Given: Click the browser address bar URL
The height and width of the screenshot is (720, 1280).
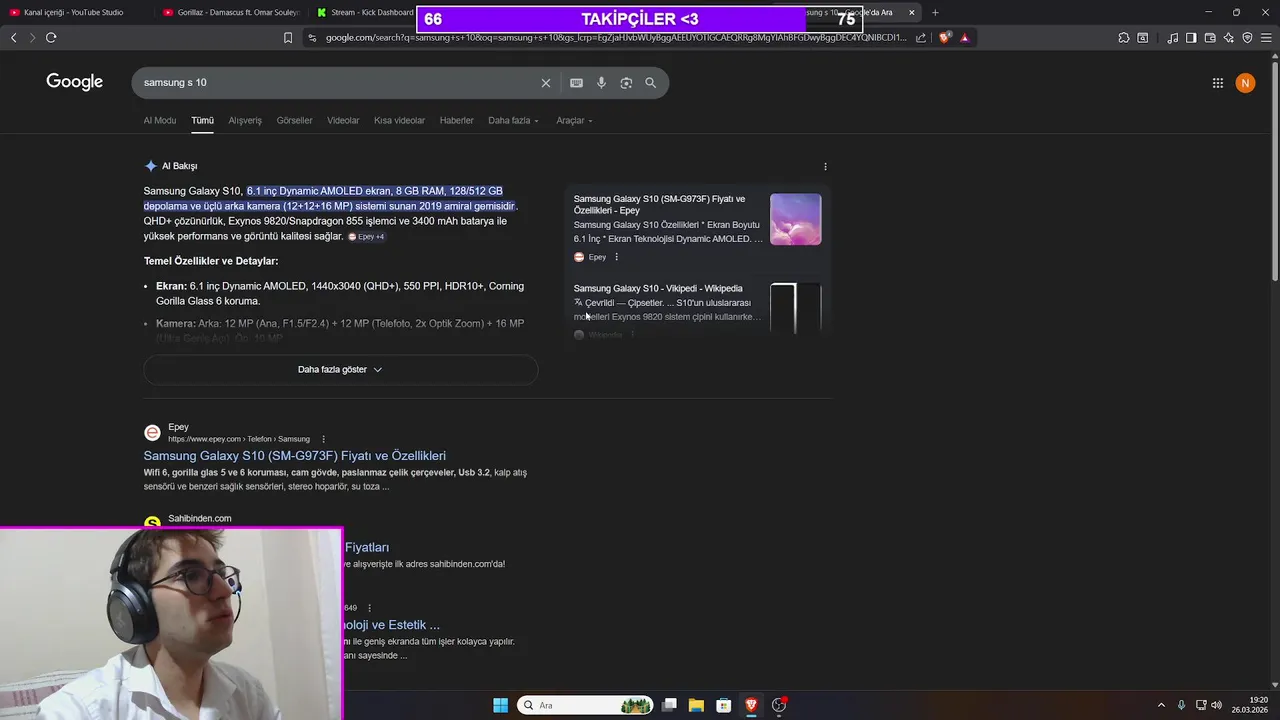Looking at the screenshot, I should click(x=615, y=38).
